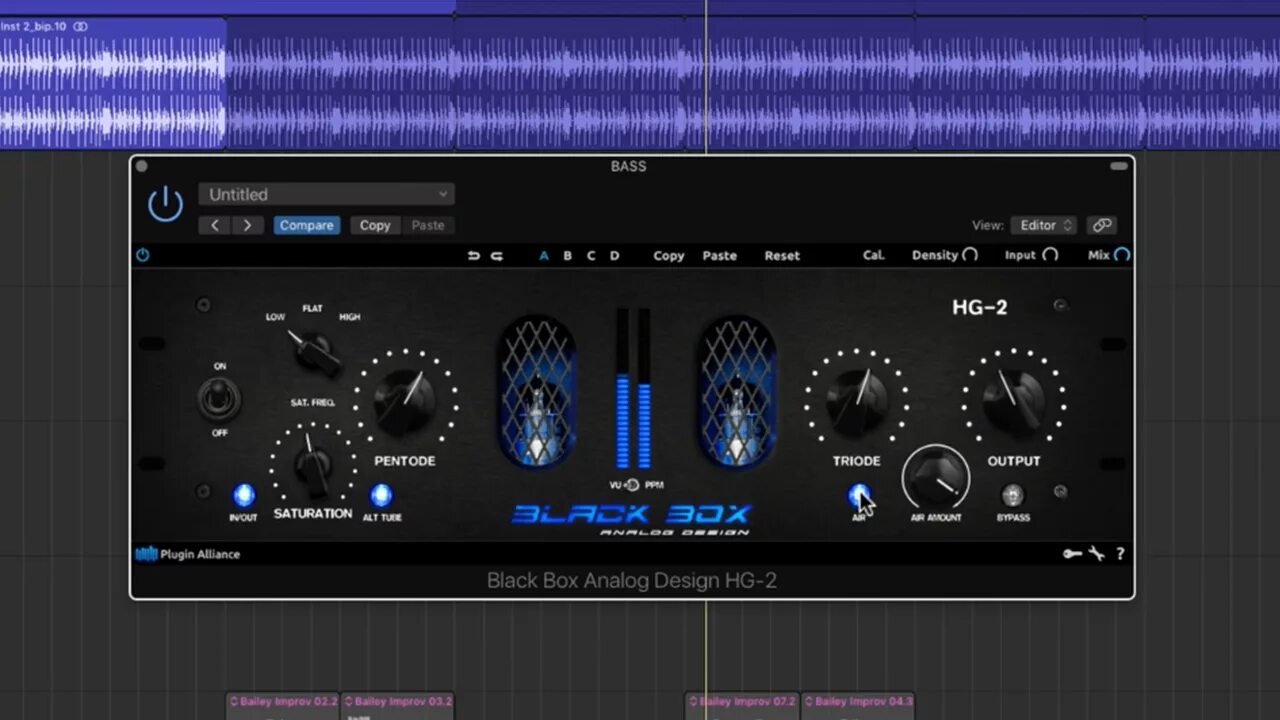The width and height of the screenshot is (1280, 720).
Task: Click the next preset arrow
Action: click(247, 225)
